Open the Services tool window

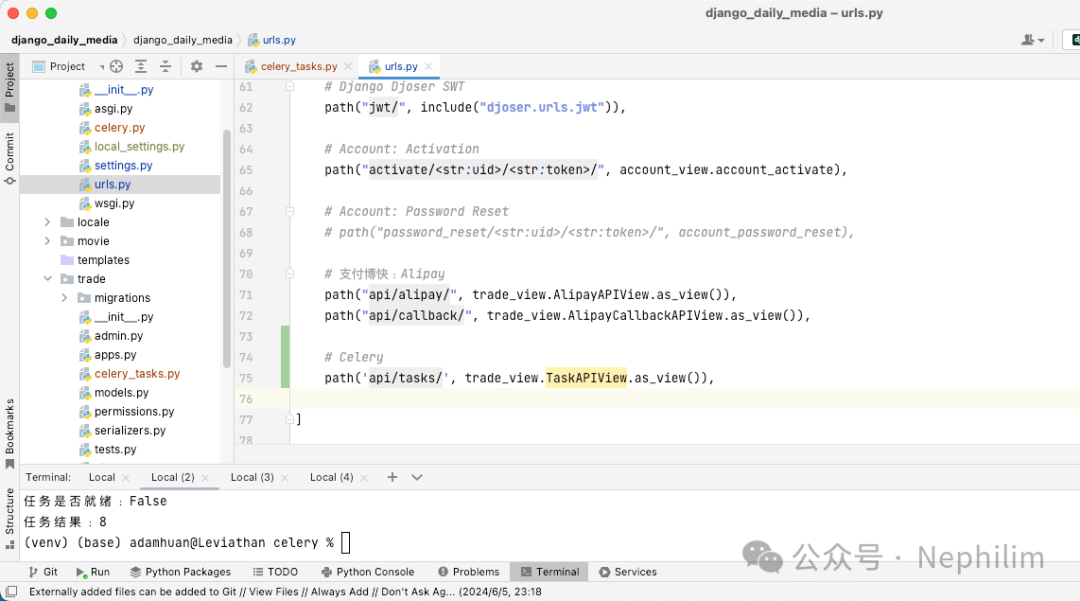pyautogui.click(x=628, y=571)
